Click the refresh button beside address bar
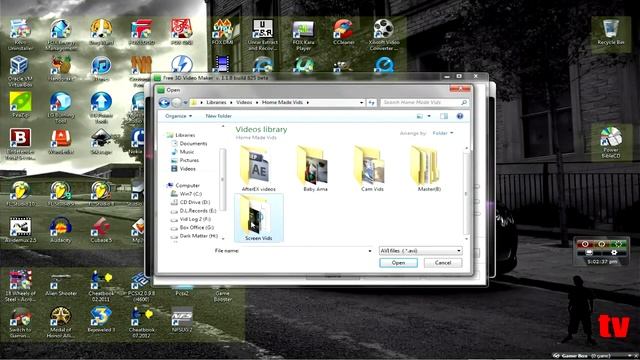 tap(371, 102)
